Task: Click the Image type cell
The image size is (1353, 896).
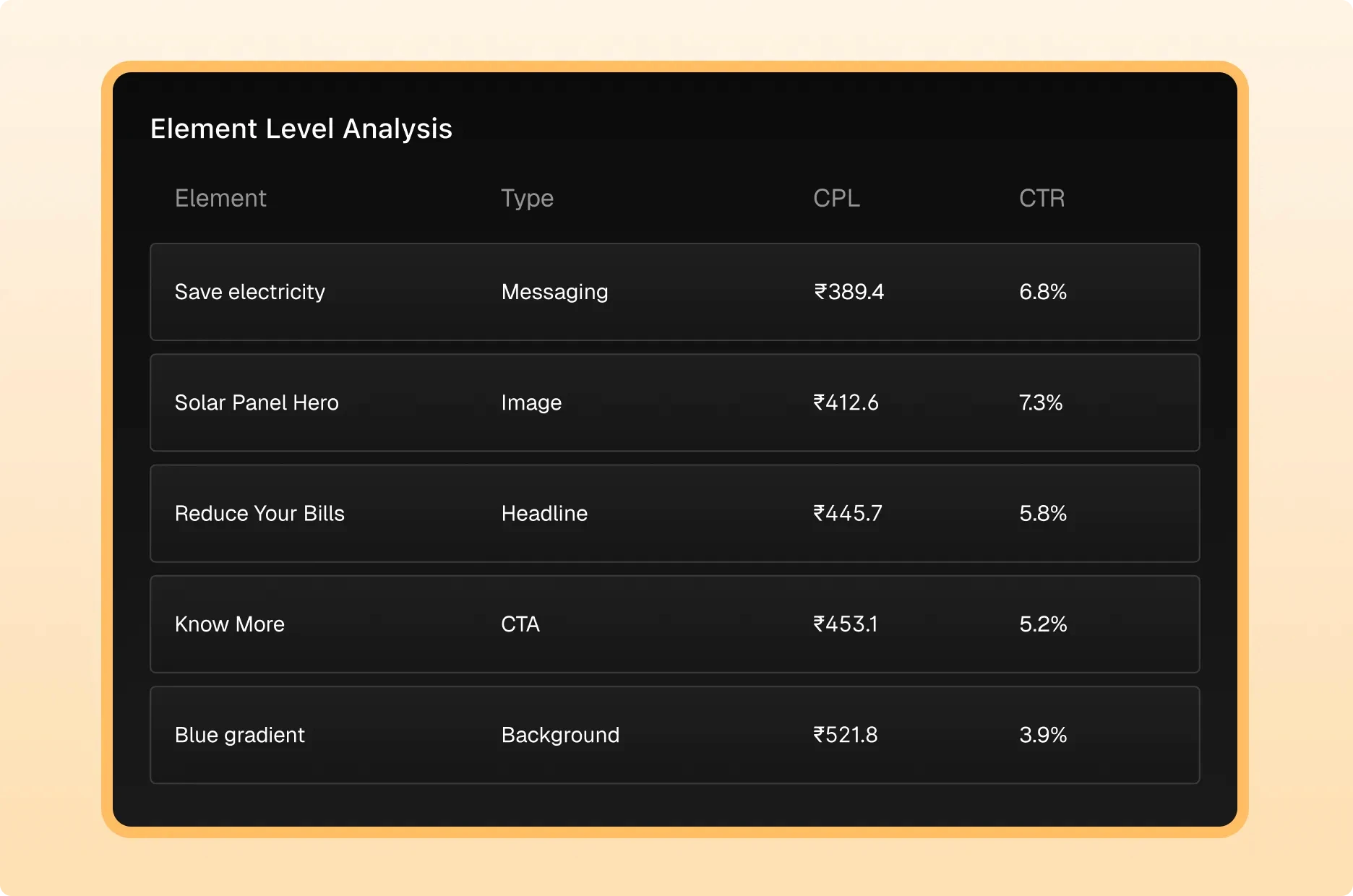Action: 531,402
